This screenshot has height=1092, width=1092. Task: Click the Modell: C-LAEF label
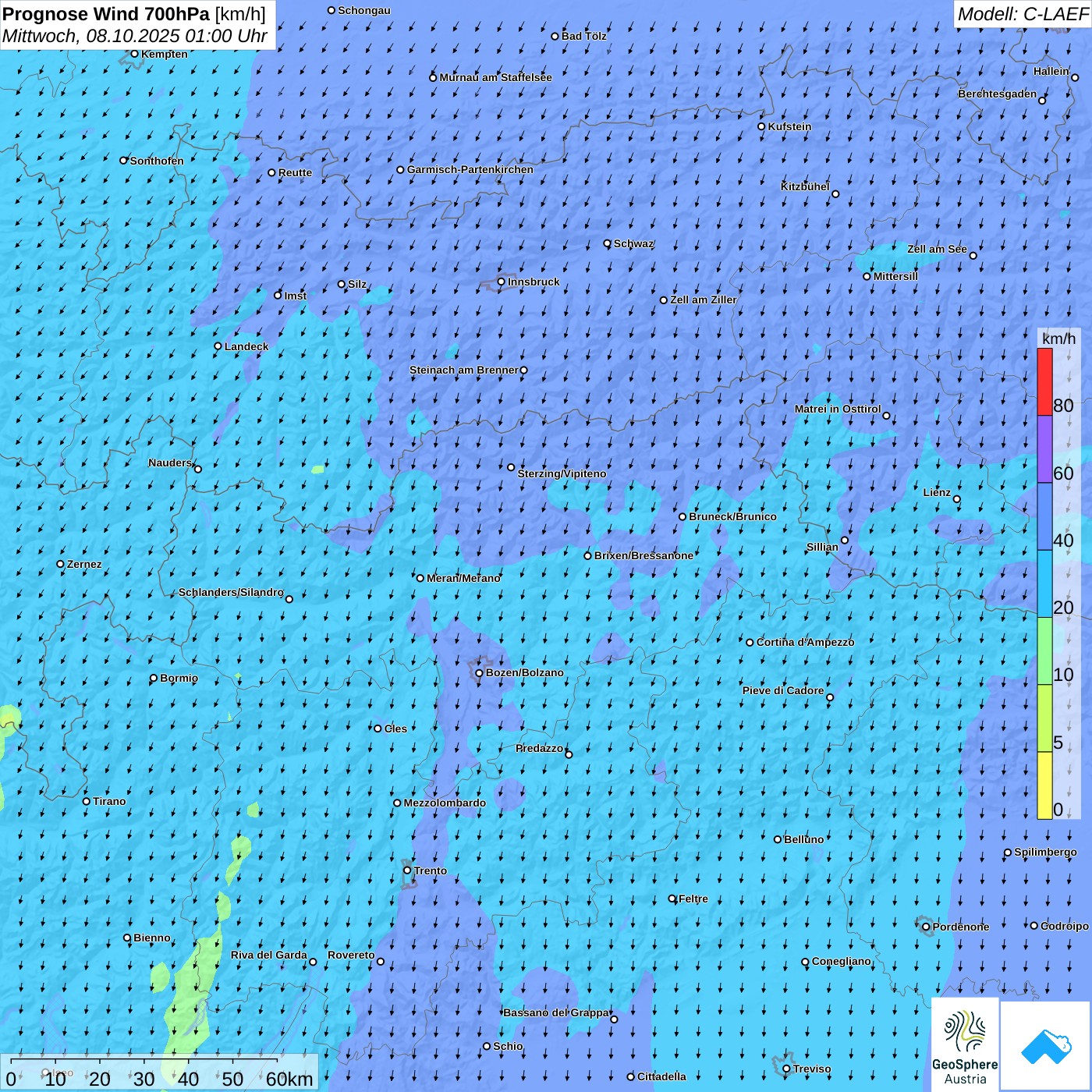[1023, 14]
